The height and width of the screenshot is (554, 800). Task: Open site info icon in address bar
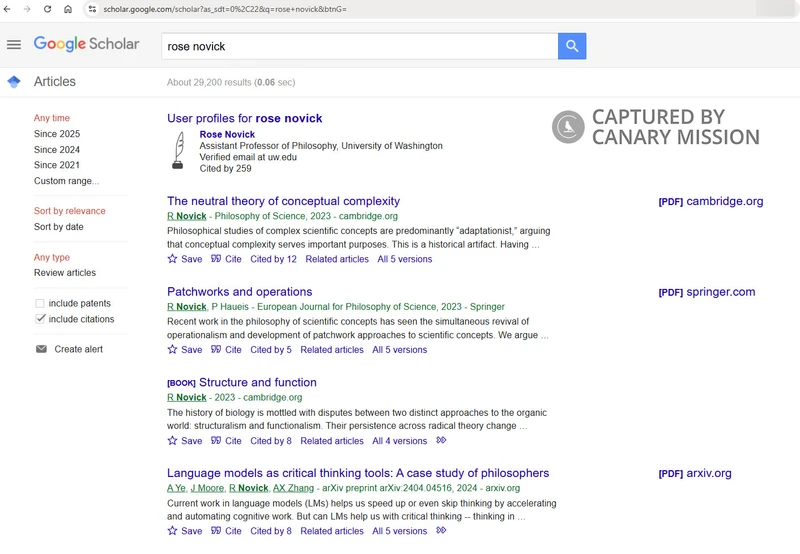pyautogui.click(x=92, y=9)
